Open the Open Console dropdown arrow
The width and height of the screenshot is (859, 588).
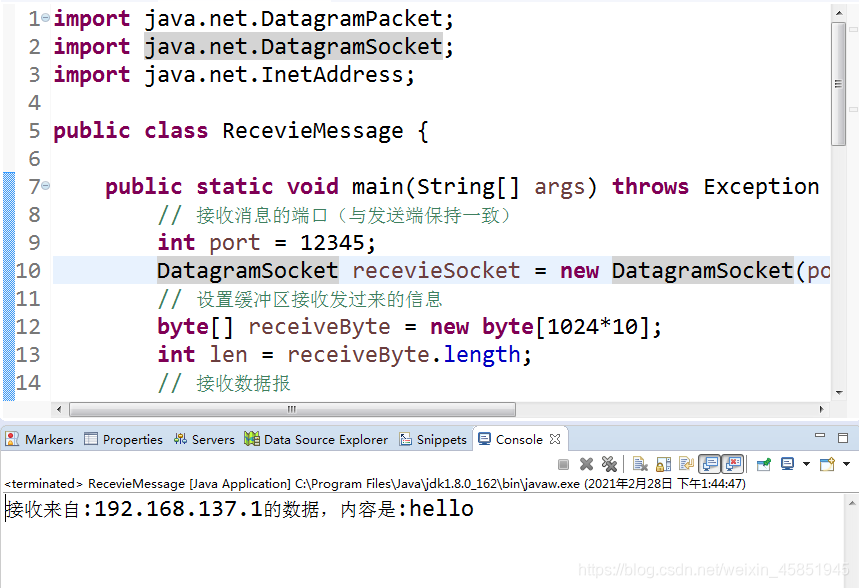(846, 464)
